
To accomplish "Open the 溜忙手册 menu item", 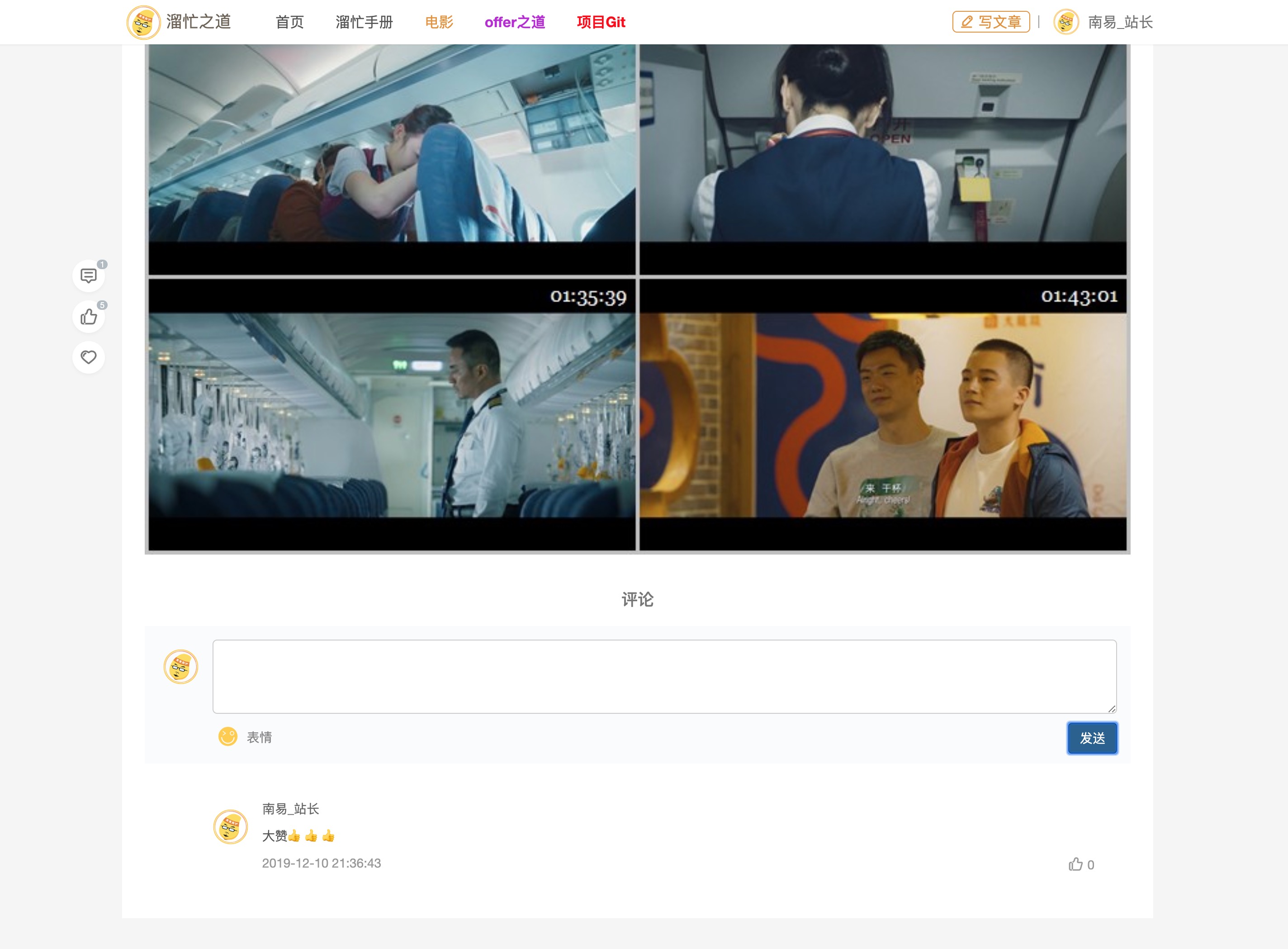I will pyautogui.click(x=364, y=23).
